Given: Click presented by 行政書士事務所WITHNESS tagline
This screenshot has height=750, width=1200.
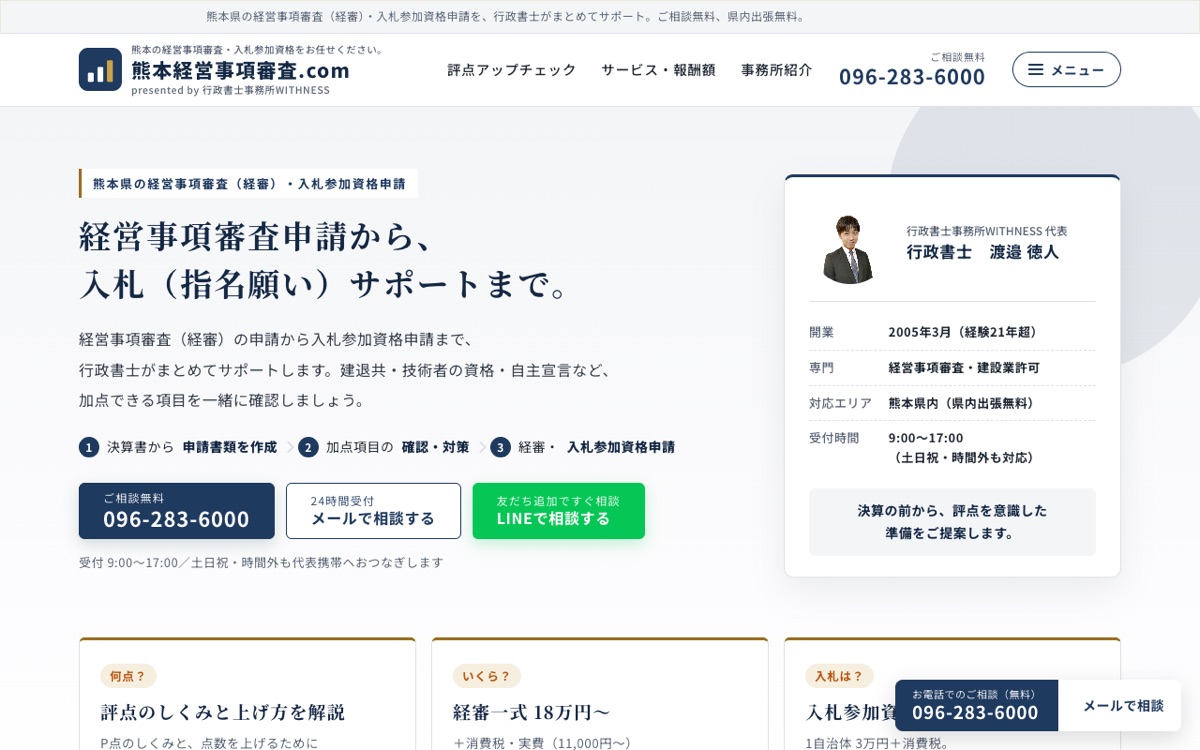Looking at the screenshot, I should pyautogui.click(x=230, y=90).
